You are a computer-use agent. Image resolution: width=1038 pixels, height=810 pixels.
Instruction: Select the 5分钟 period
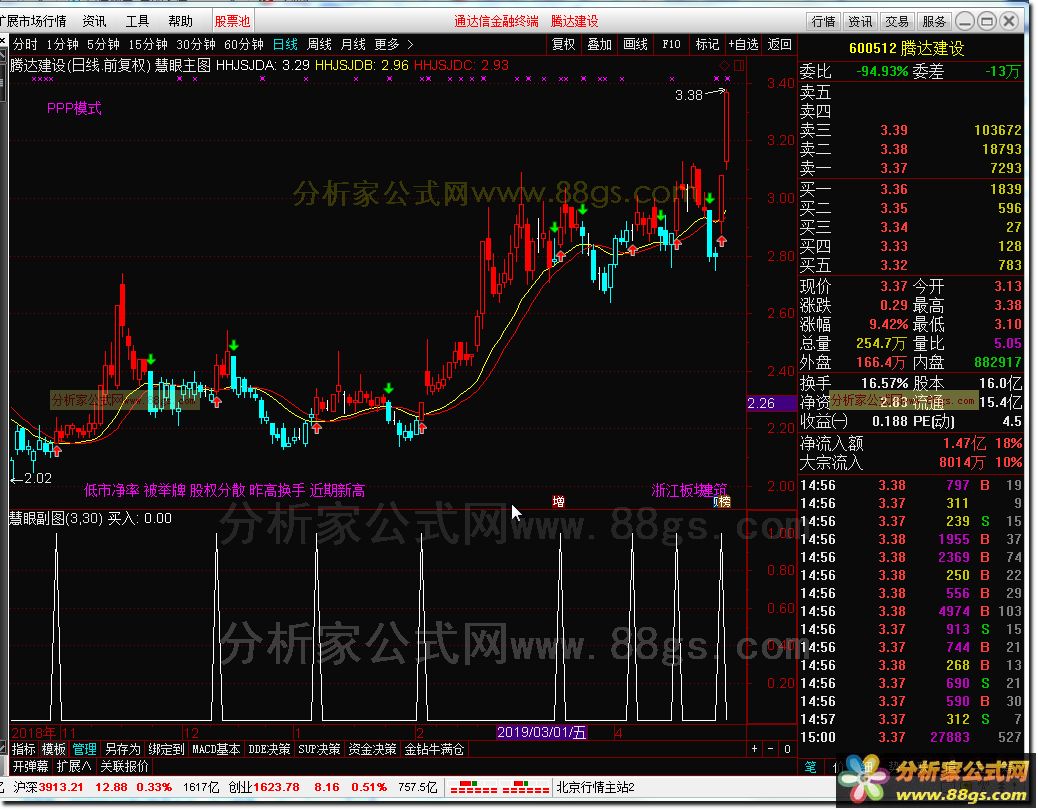[103, 44]
